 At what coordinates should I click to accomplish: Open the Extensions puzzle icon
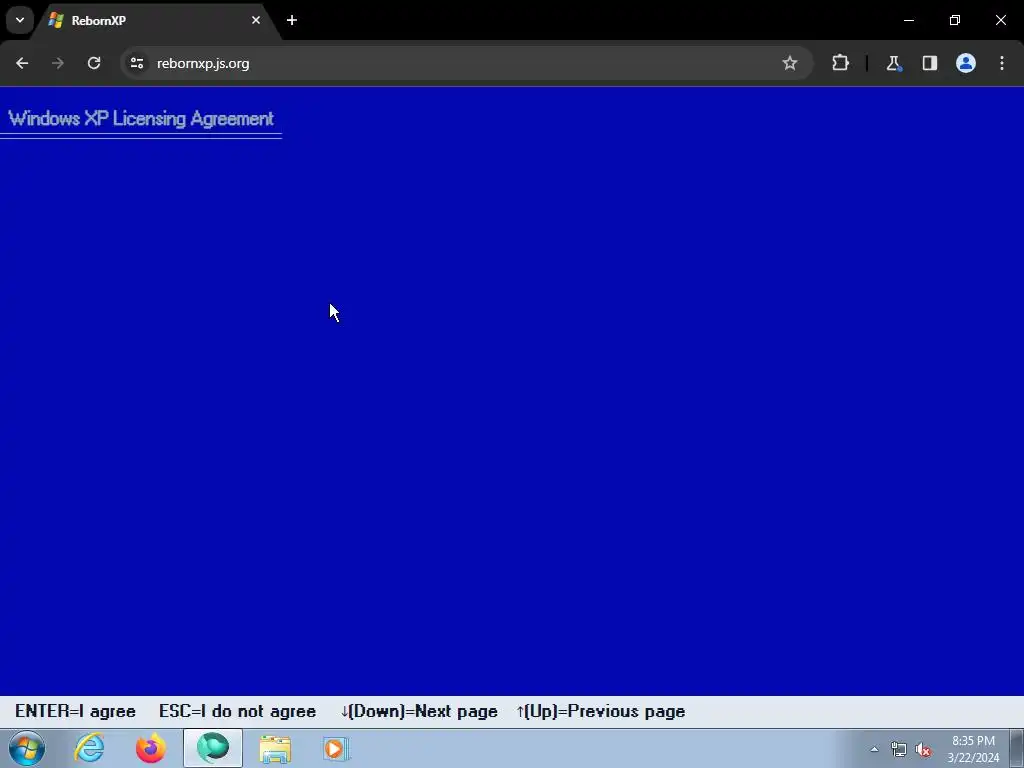tap(840, 63)
